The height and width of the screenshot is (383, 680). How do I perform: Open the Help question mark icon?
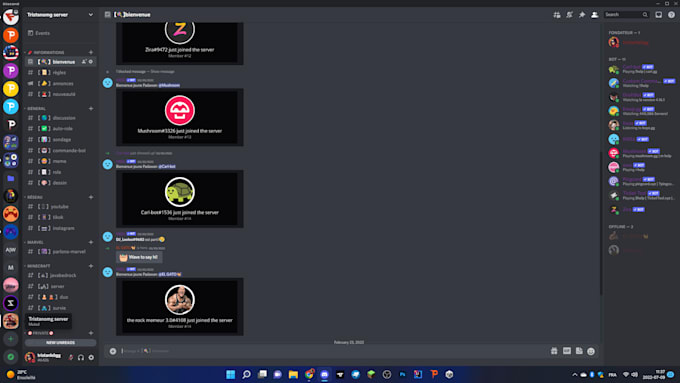(x=671, y=15)
